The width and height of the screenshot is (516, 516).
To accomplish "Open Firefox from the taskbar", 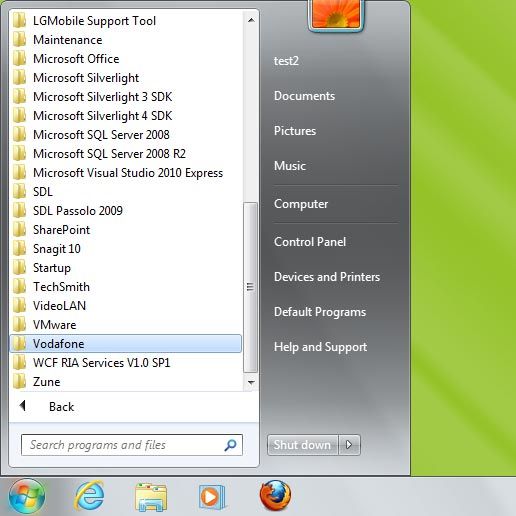I will click(x=275, y=496).
